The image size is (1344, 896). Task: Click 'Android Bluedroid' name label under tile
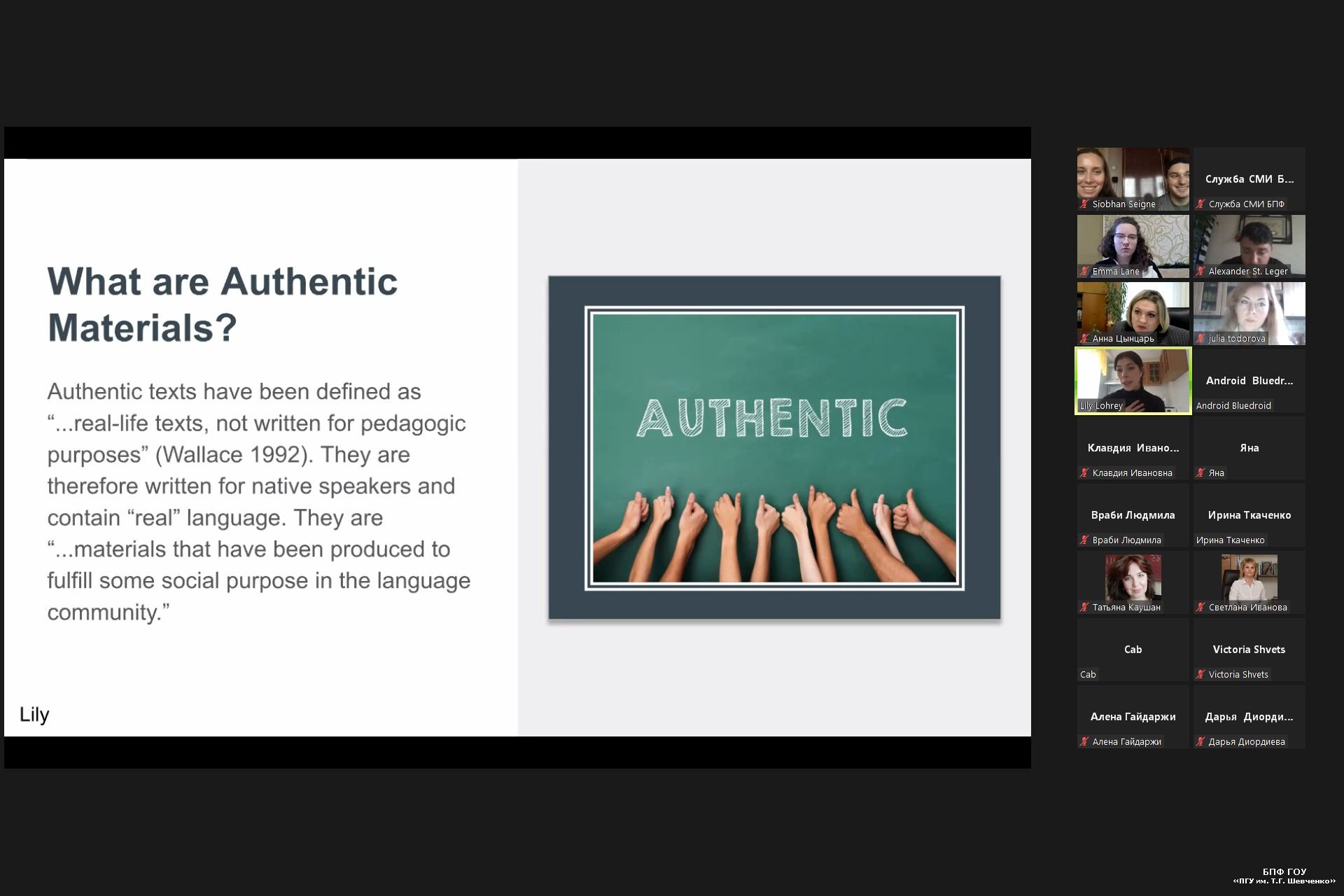tap(1233, 406)
